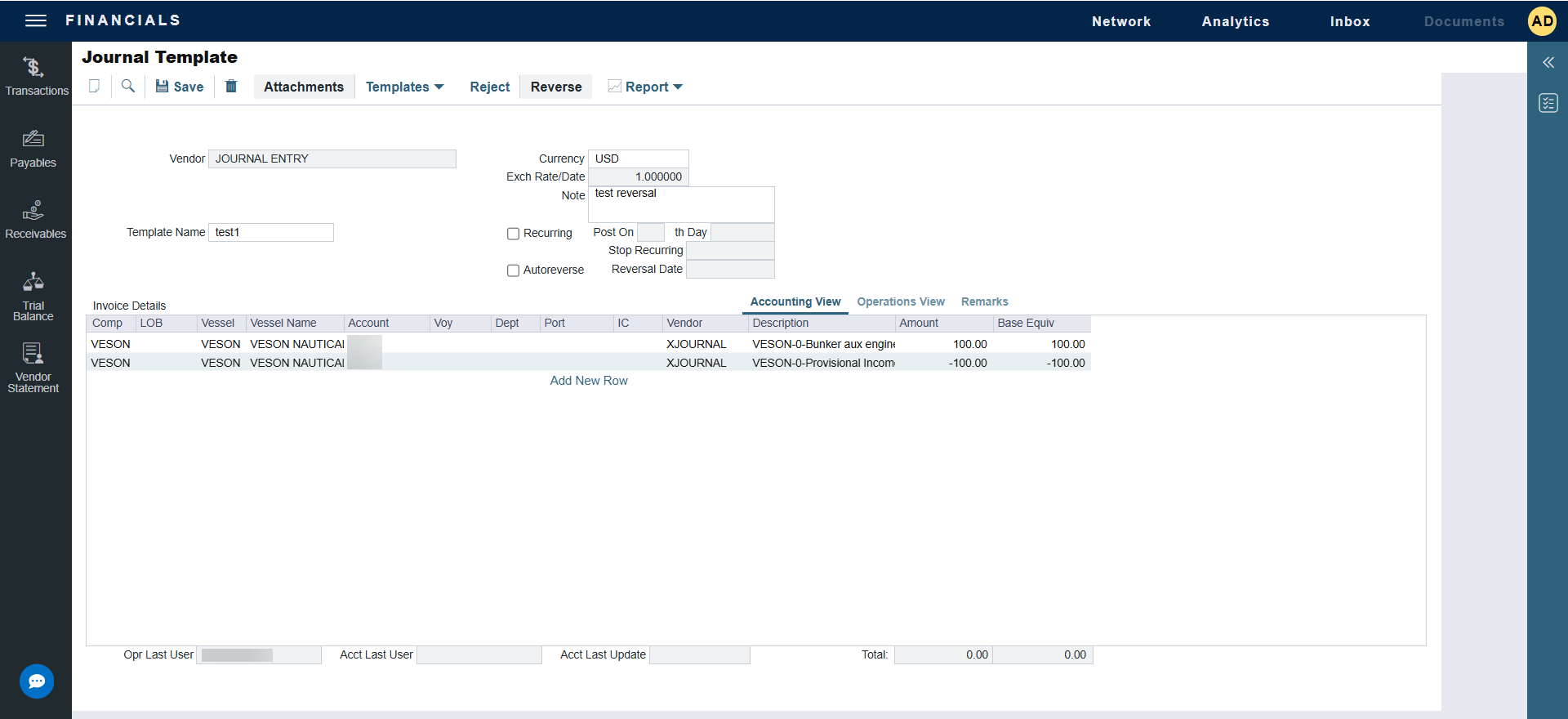Click the Add New Row link
The height and width of the screenshot is (719, 1568).
click(x=589, y=381)
